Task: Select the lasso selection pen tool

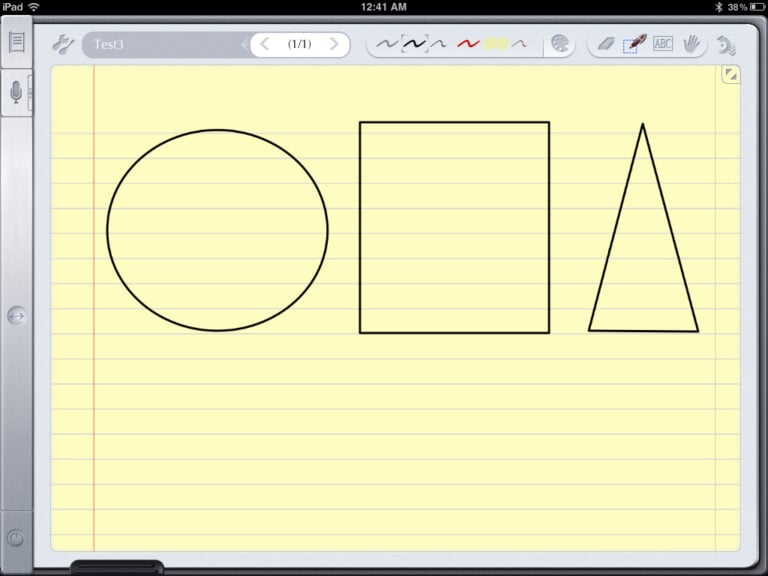Action: [634, 44]
